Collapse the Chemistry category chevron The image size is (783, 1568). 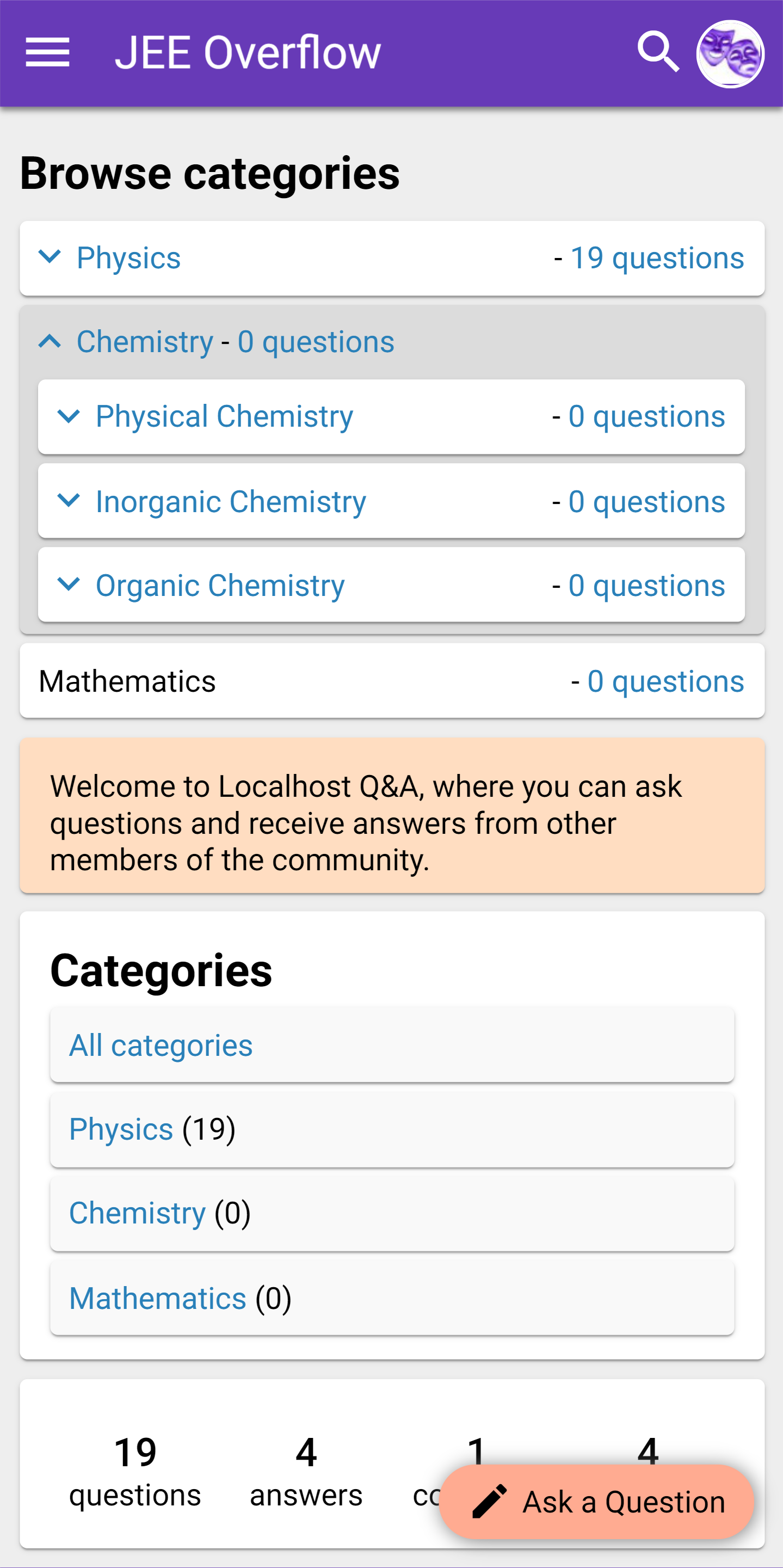pyautogui.click(x=50, y=341)
